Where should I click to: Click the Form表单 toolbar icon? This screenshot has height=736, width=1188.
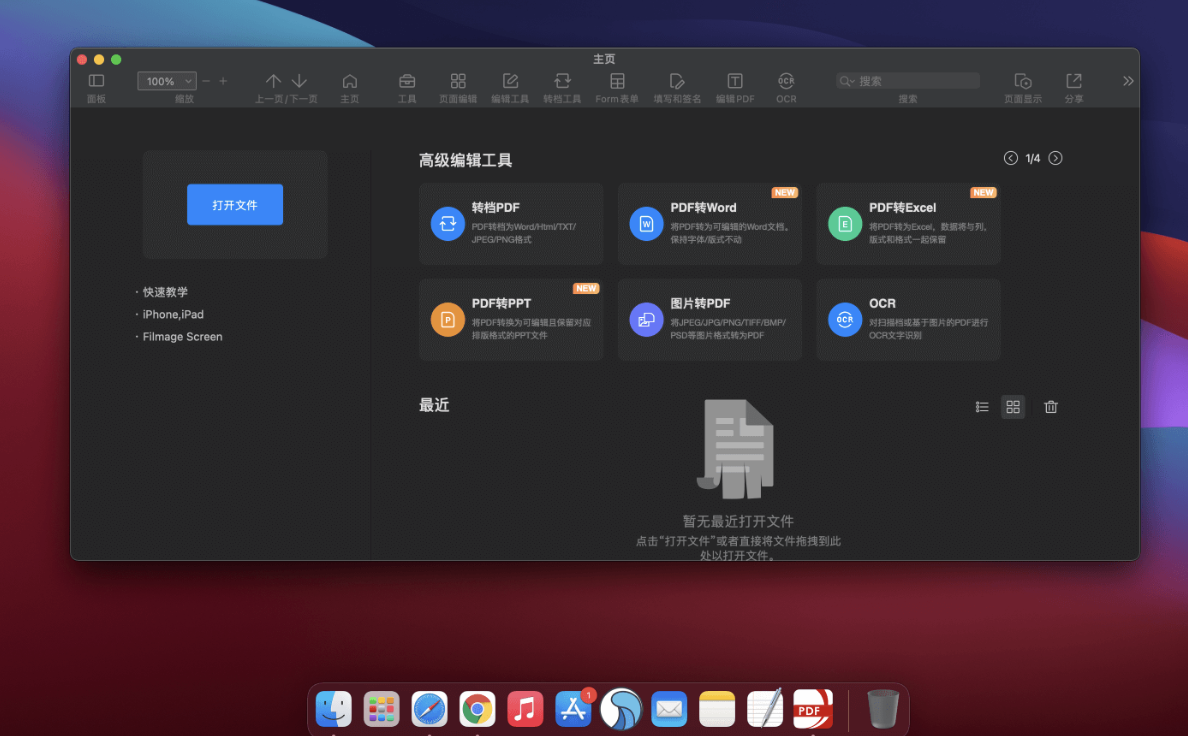click(617, 82)
